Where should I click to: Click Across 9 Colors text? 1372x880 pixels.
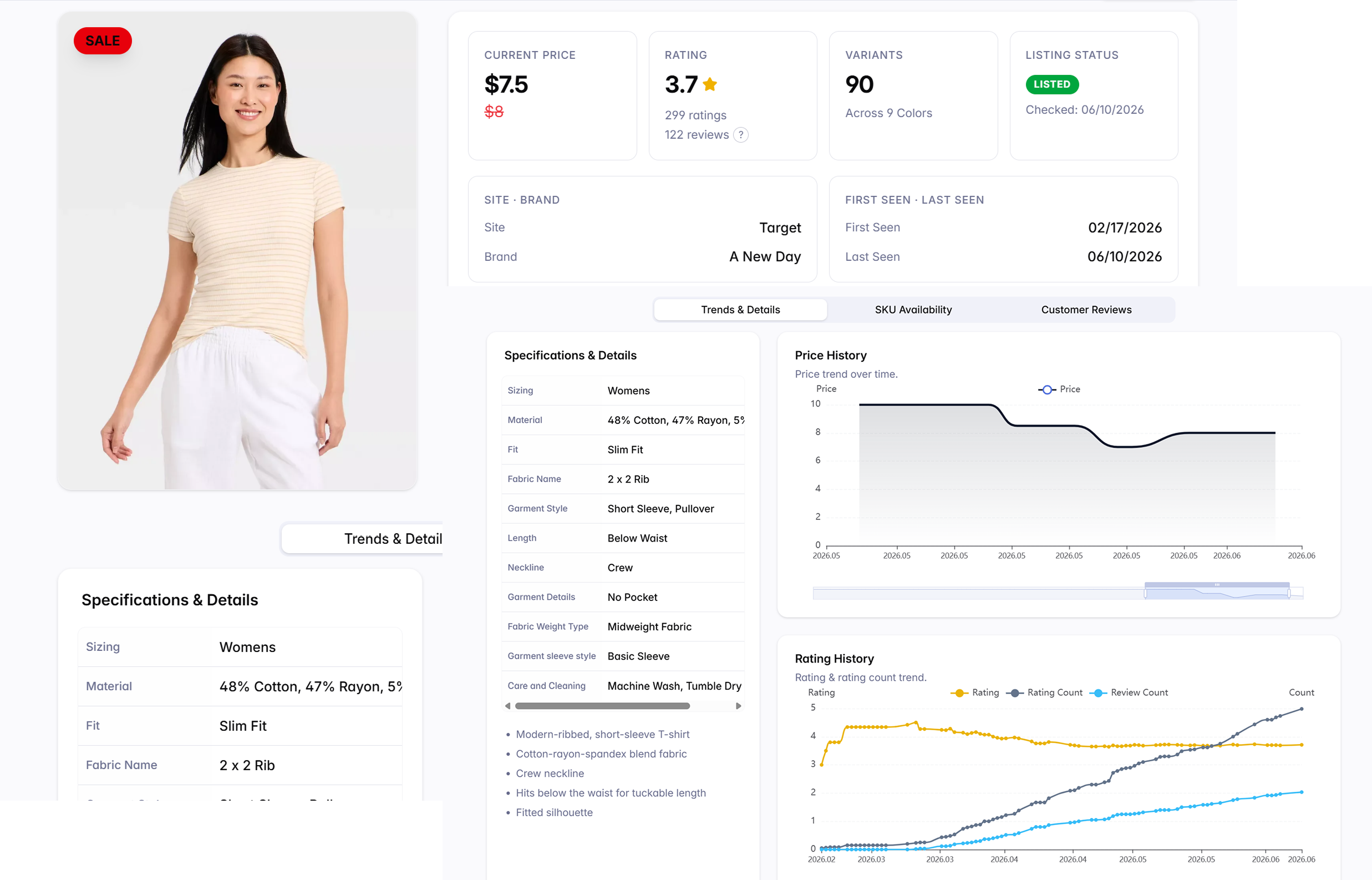coord(888,113)
